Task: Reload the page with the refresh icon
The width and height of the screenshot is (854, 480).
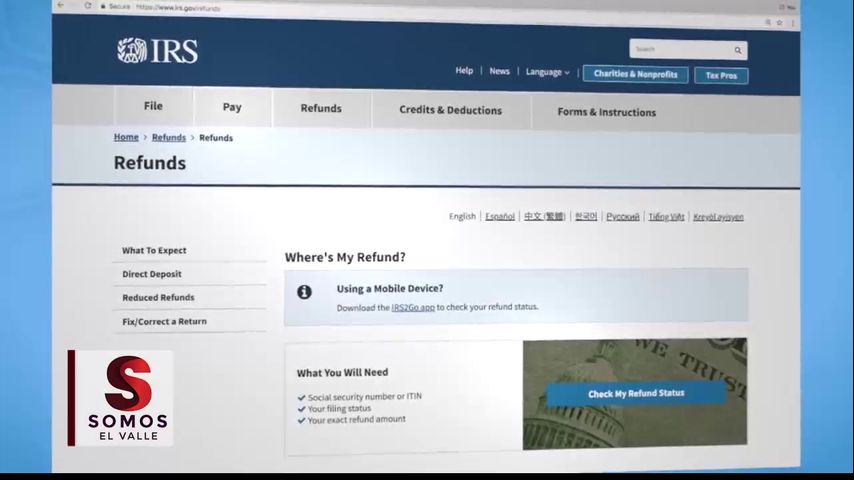Action: [88, 6]
